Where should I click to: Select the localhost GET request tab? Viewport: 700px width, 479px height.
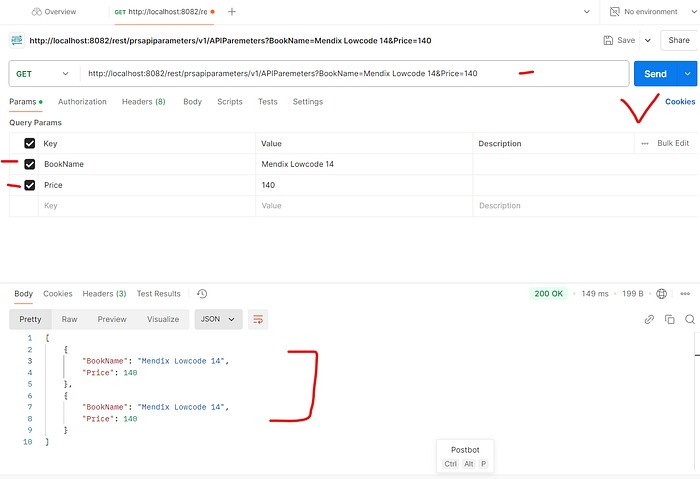click(164, 12)
